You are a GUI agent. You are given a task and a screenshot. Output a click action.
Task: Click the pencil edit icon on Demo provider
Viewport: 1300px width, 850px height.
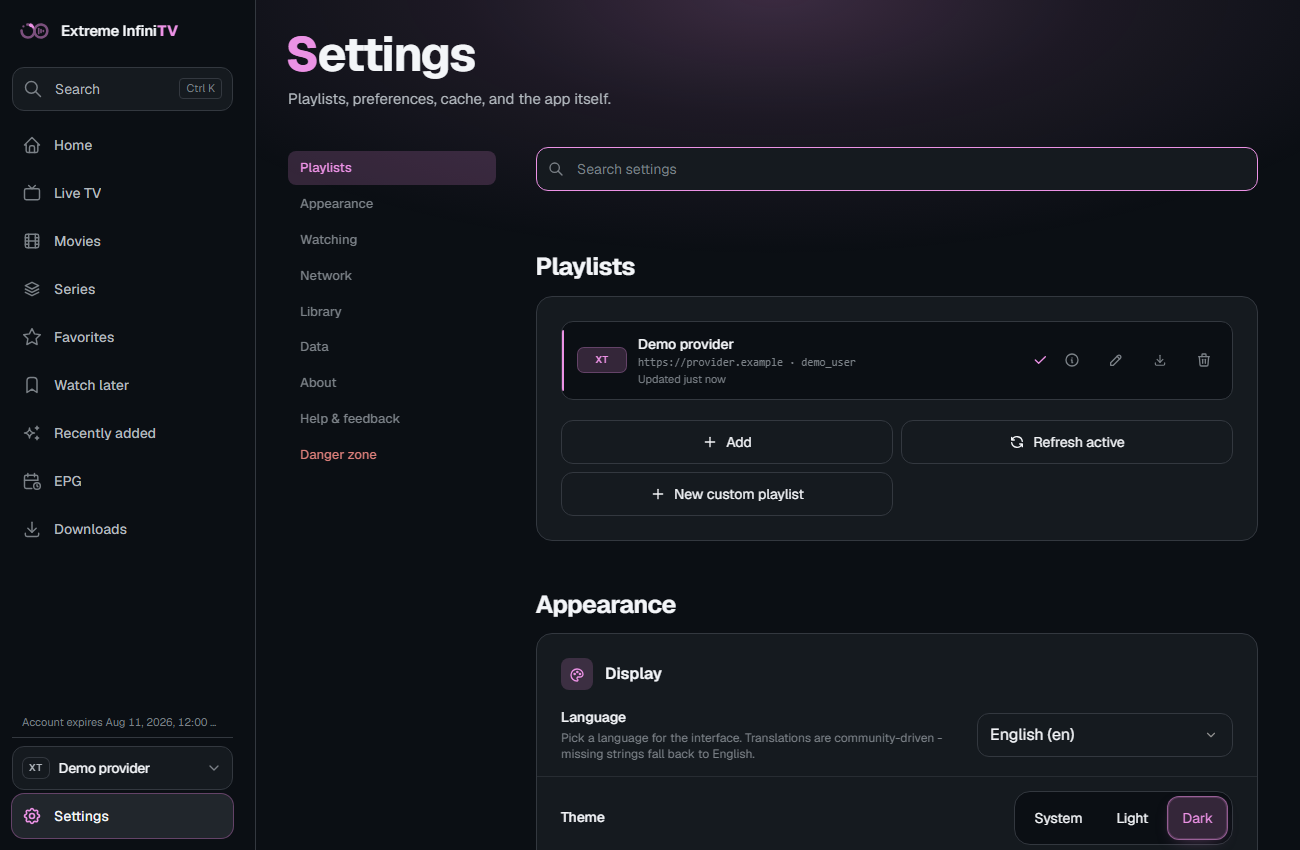1116,360
